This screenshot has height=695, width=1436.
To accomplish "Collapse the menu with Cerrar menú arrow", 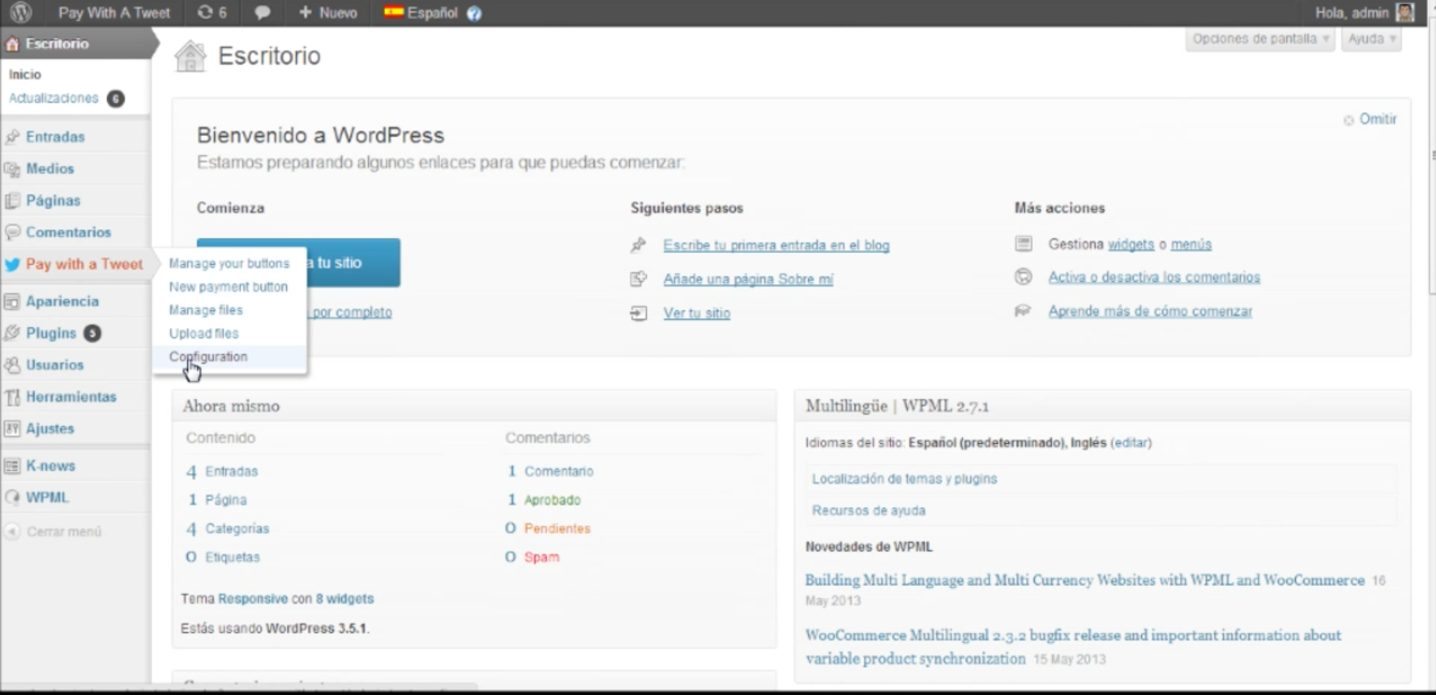I will [13, 532].
